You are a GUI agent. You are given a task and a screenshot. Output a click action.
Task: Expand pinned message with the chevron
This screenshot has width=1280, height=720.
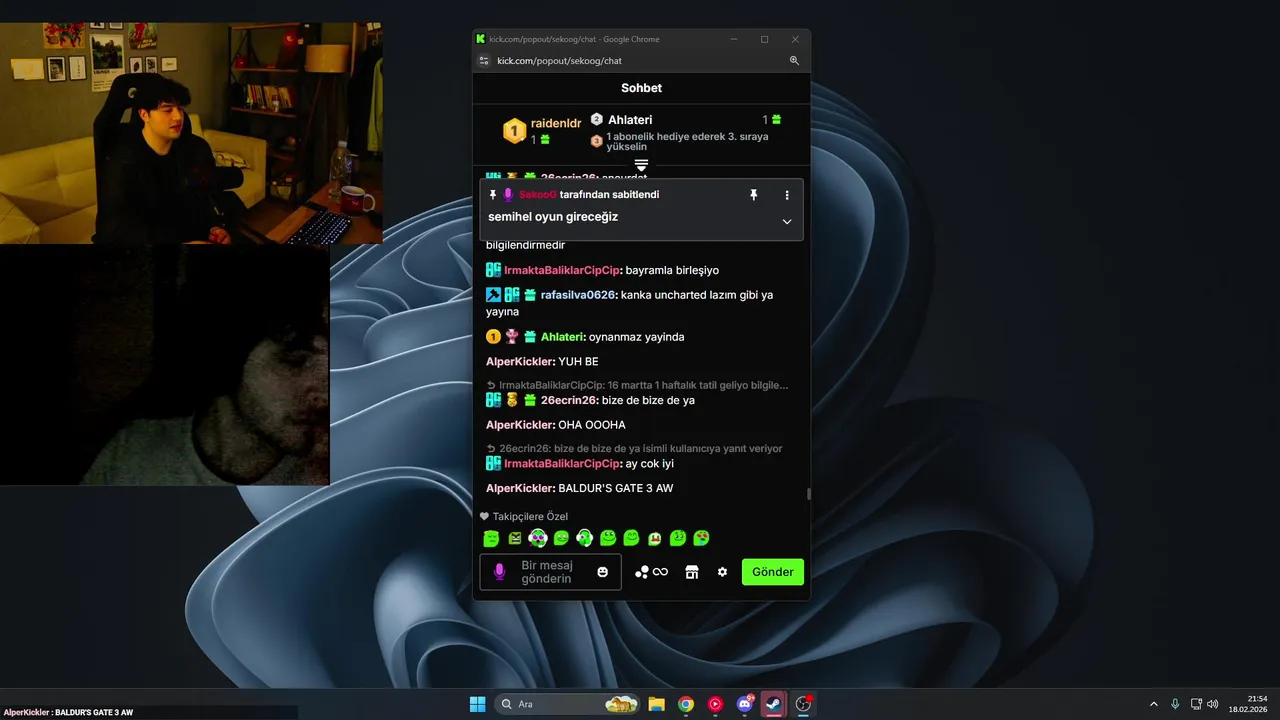787,221
